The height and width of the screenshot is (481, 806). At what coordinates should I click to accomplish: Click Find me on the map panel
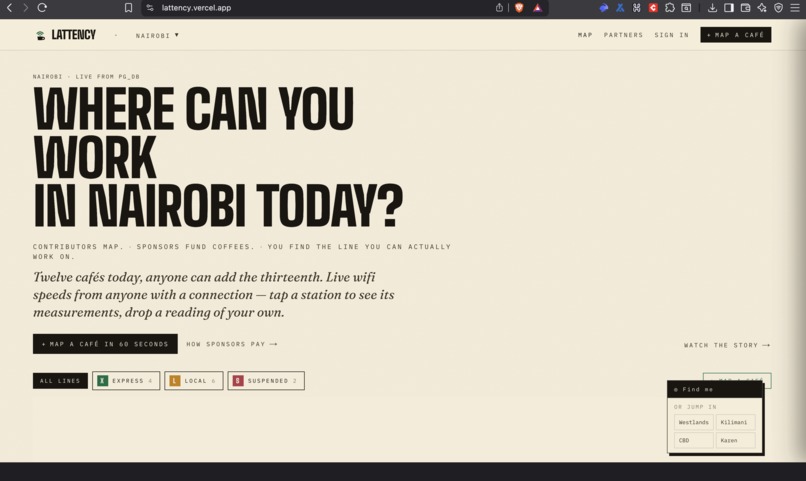click(x=715, y=390)
